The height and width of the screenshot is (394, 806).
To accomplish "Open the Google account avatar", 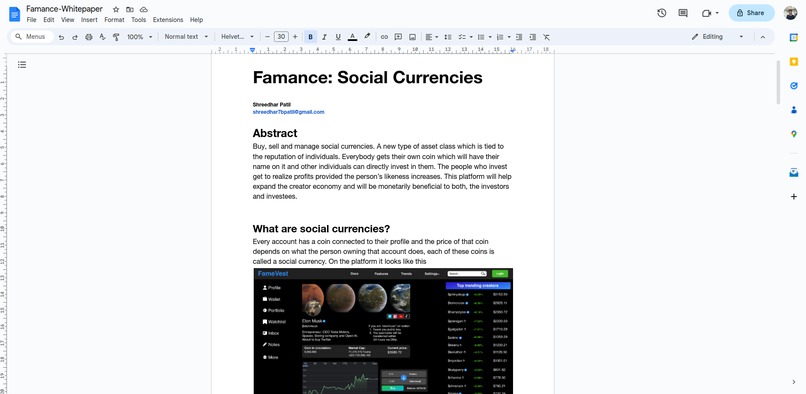I will (791, 13).
